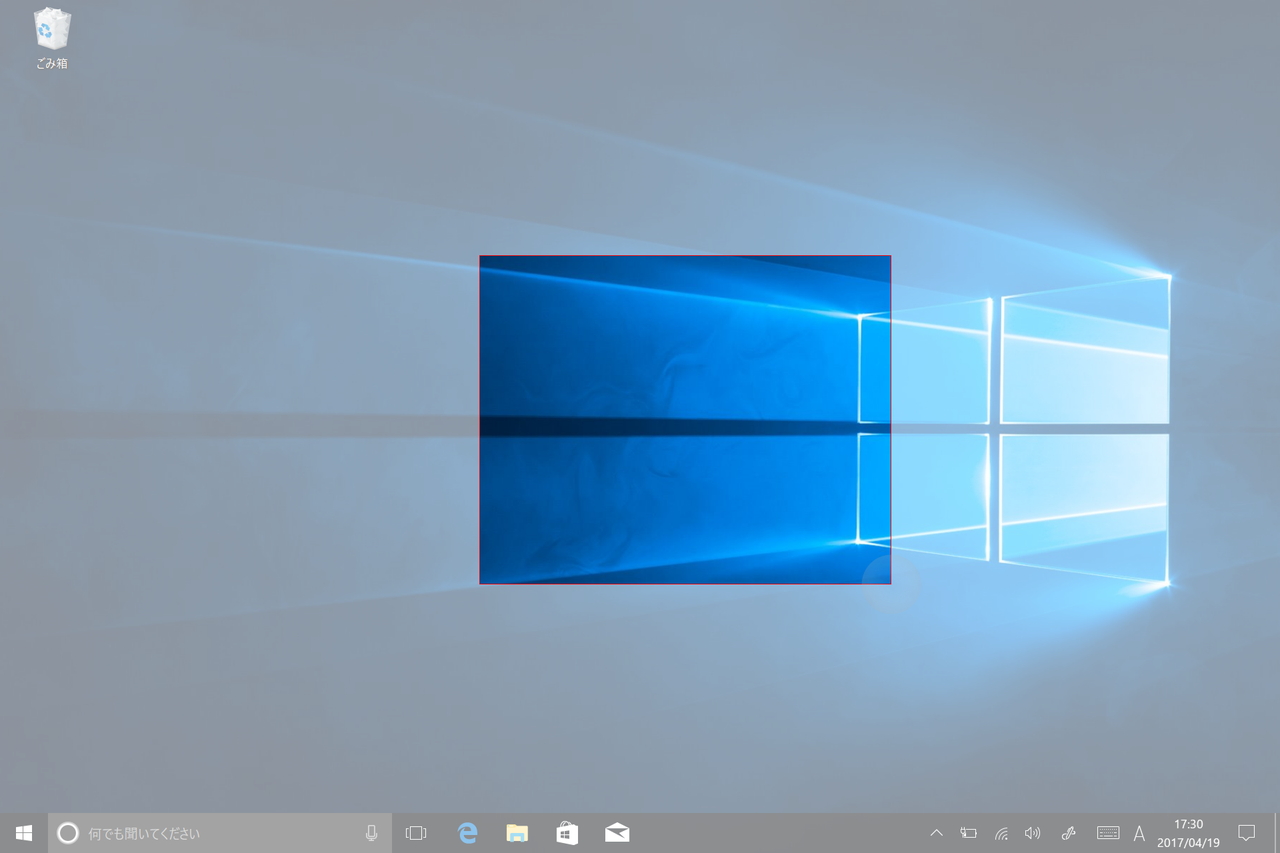This screenshot has width=1280, height=853.
Task: Open the Windows Start menu
Action: [x=24, y=833]
